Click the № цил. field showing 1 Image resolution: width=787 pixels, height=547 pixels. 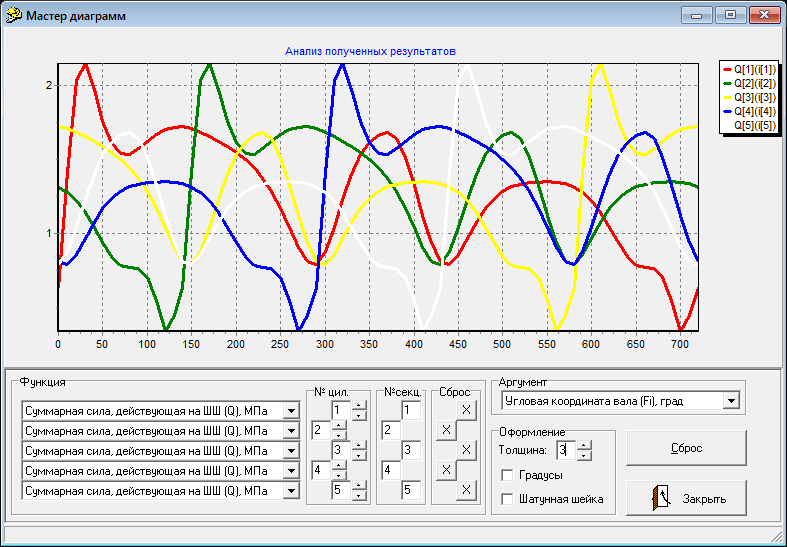[341, 410]
